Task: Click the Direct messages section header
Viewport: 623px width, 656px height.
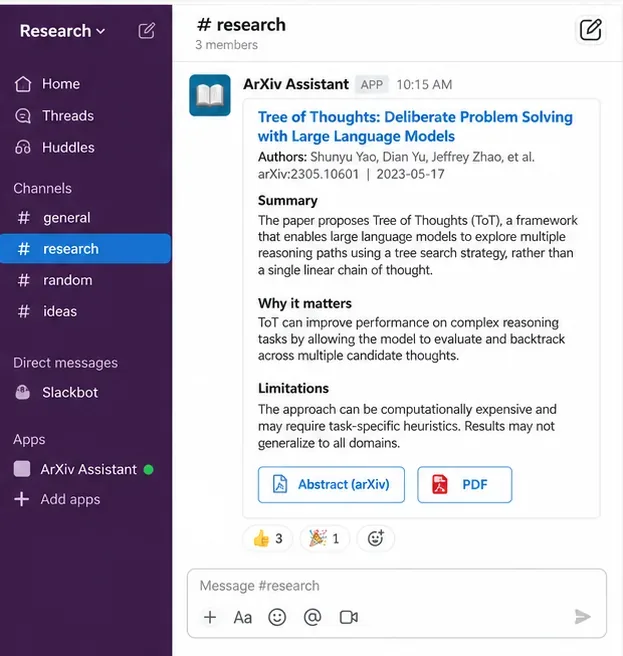Action: (x=65, y=363)
